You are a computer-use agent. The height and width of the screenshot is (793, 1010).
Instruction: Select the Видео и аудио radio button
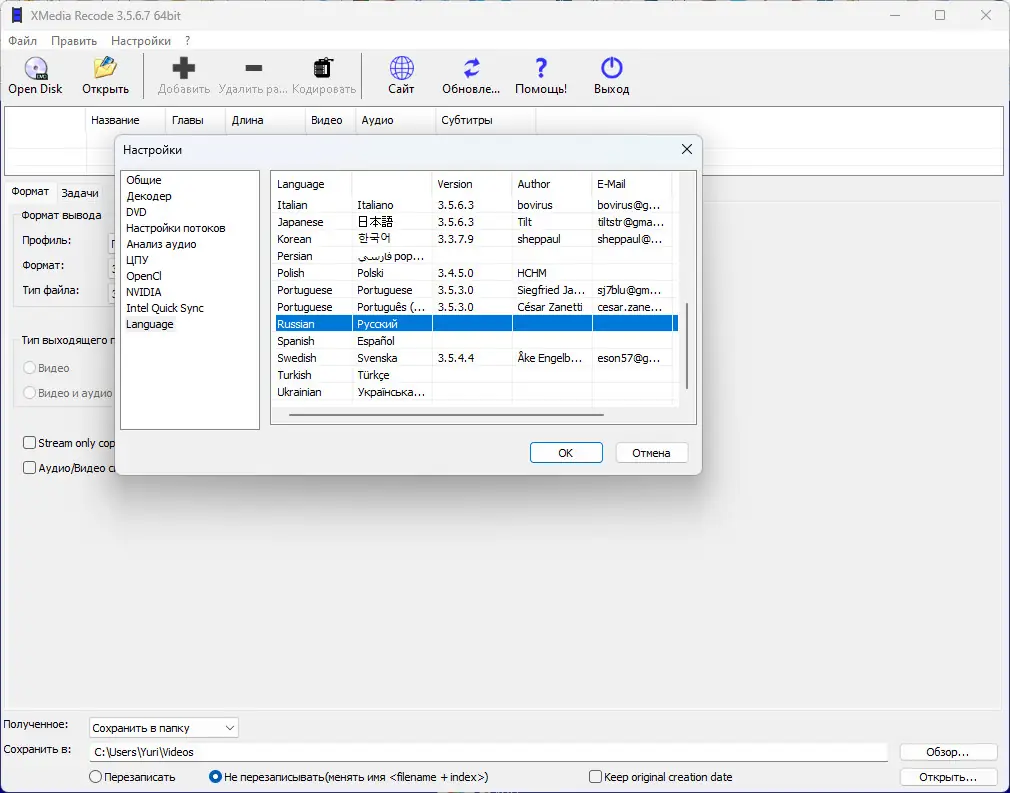pyautogui.click(x=29, y=392)
